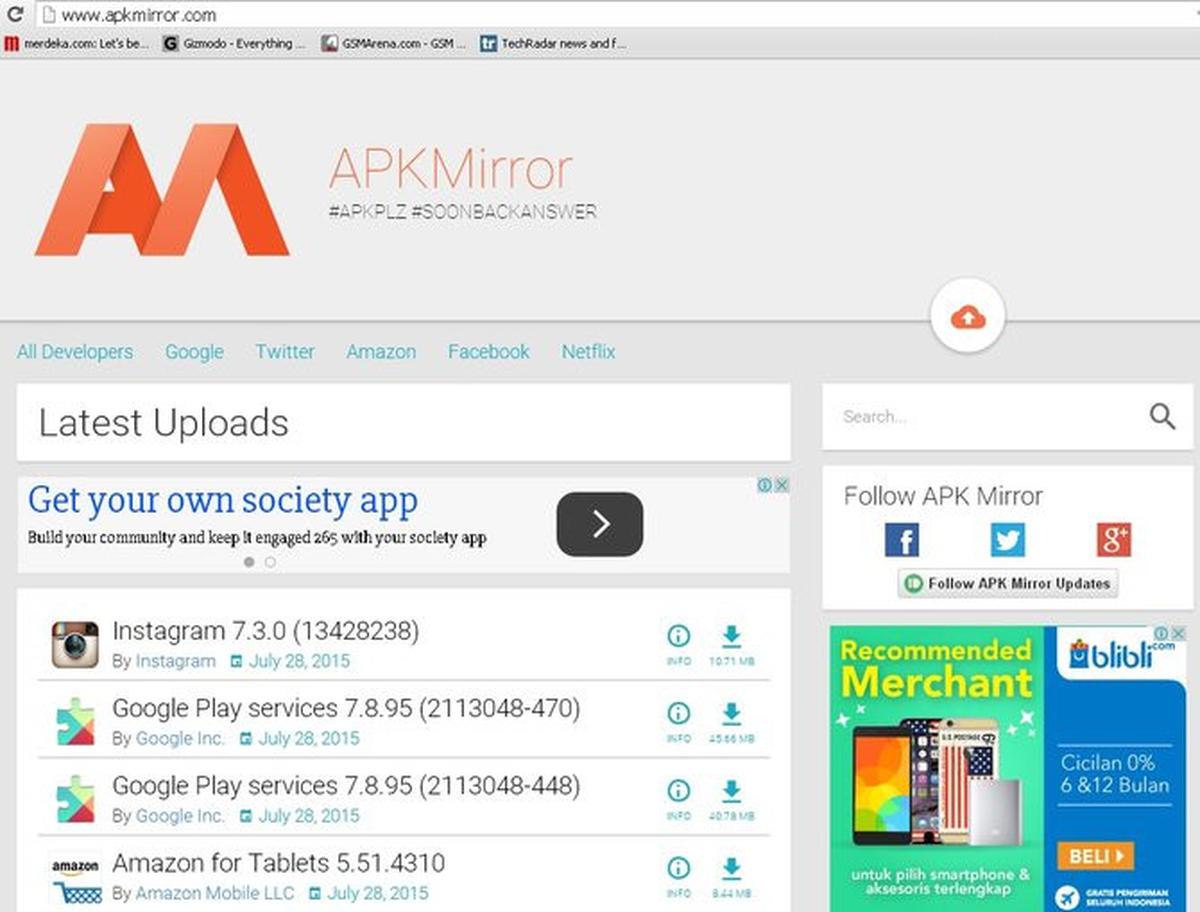Close the blibli ad banner
Viewport: 1200px width, 912px height.
point(1179,634)
